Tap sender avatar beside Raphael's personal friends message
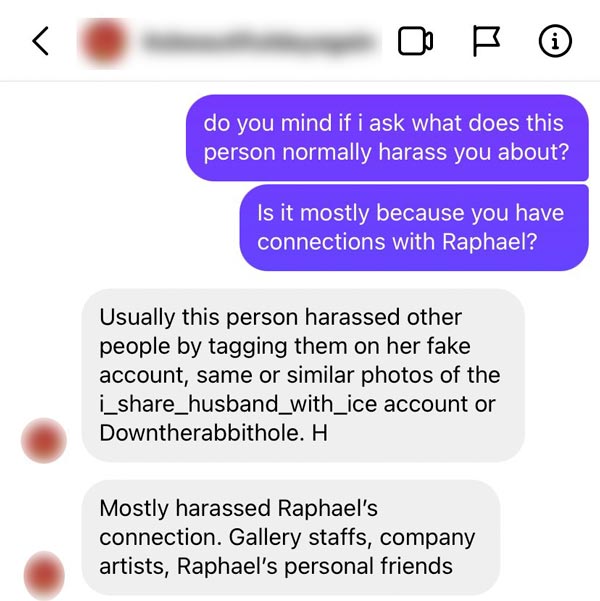This screenshot has height=601, width=600. [x=44, y=575]
